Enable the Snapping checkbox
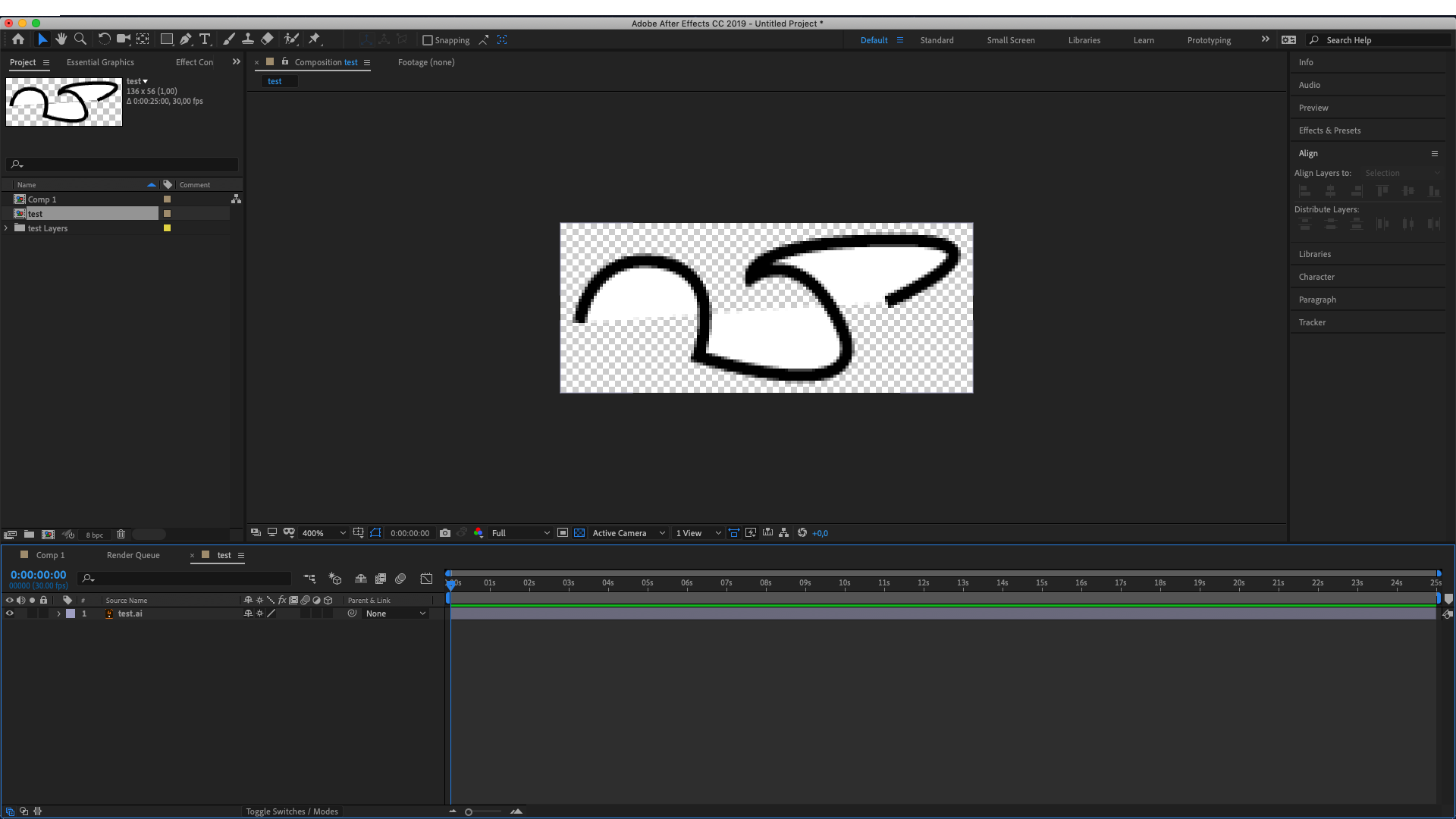1456x819 pixels. [428, 40]
